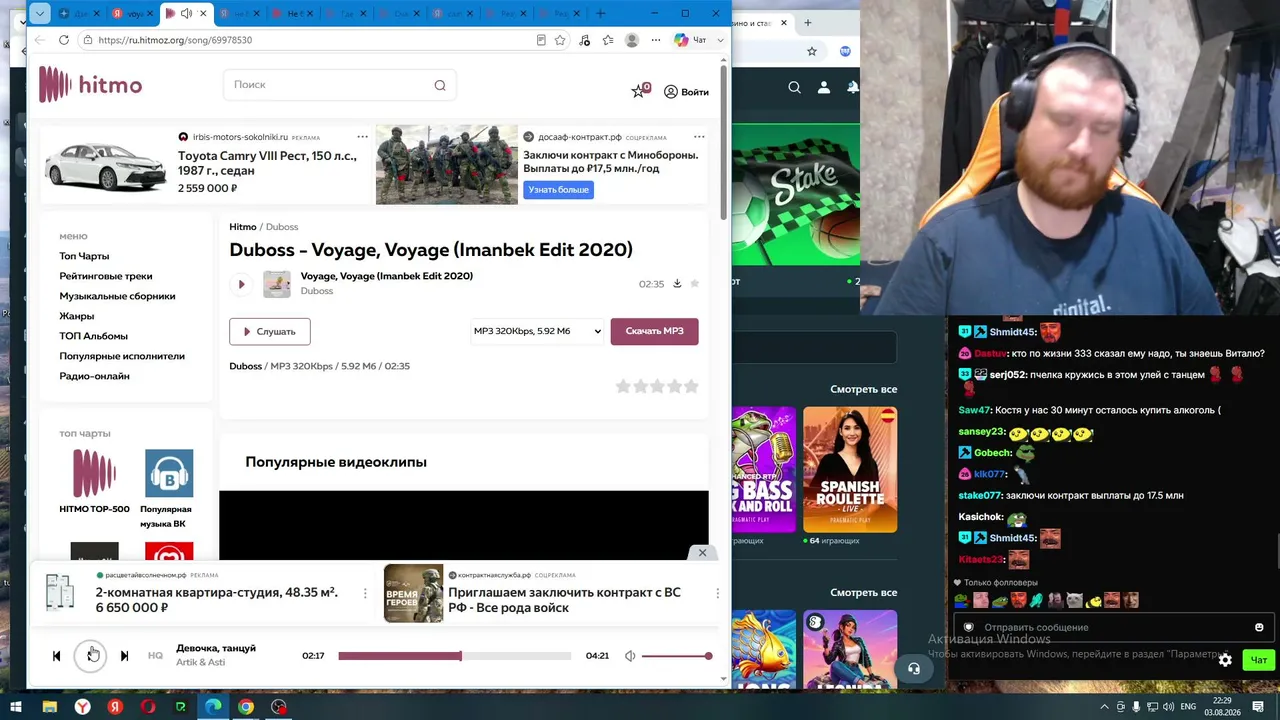The image size is (1280, 720).
Task: Open Музыкальные сборники menu item
Action: (x=117, y=296)
